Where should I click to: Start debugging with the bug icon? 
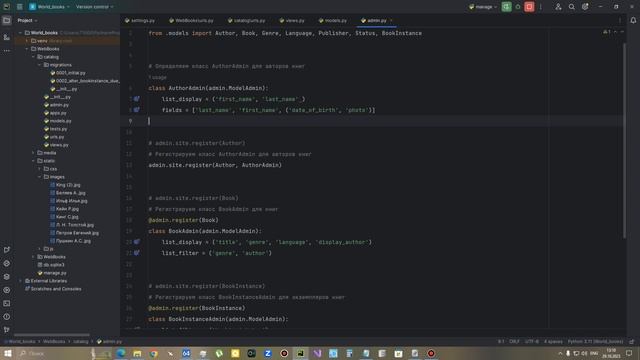point(518,7)
